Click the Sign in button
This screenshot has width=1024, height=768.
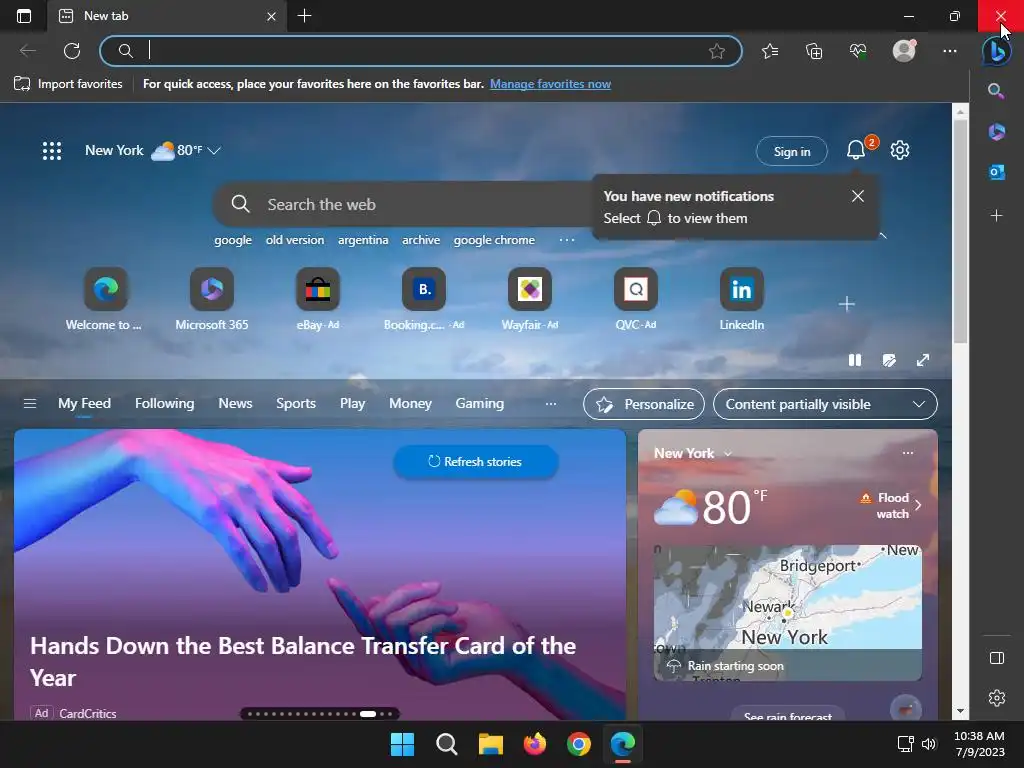pyautogui.click(x=792, y=152)
